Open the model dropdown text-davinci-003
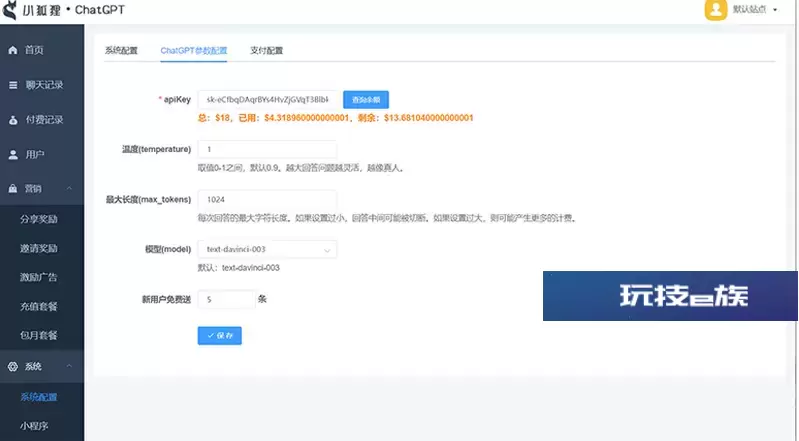This screenshot has height=441, width=799. [x=267, y=249]
